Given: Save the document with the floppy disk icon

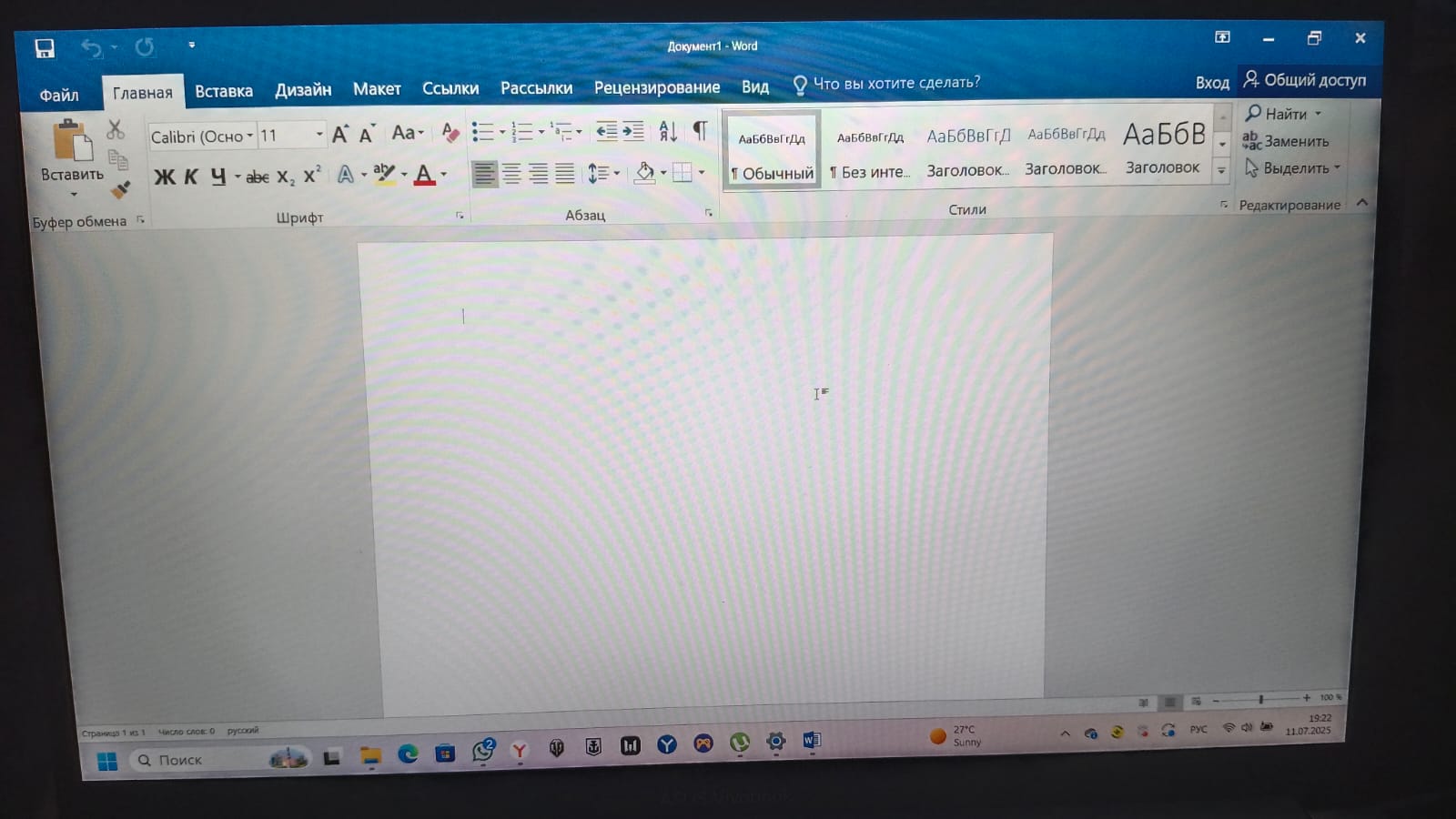Looking at the screenshot, I should pos(45,48).
